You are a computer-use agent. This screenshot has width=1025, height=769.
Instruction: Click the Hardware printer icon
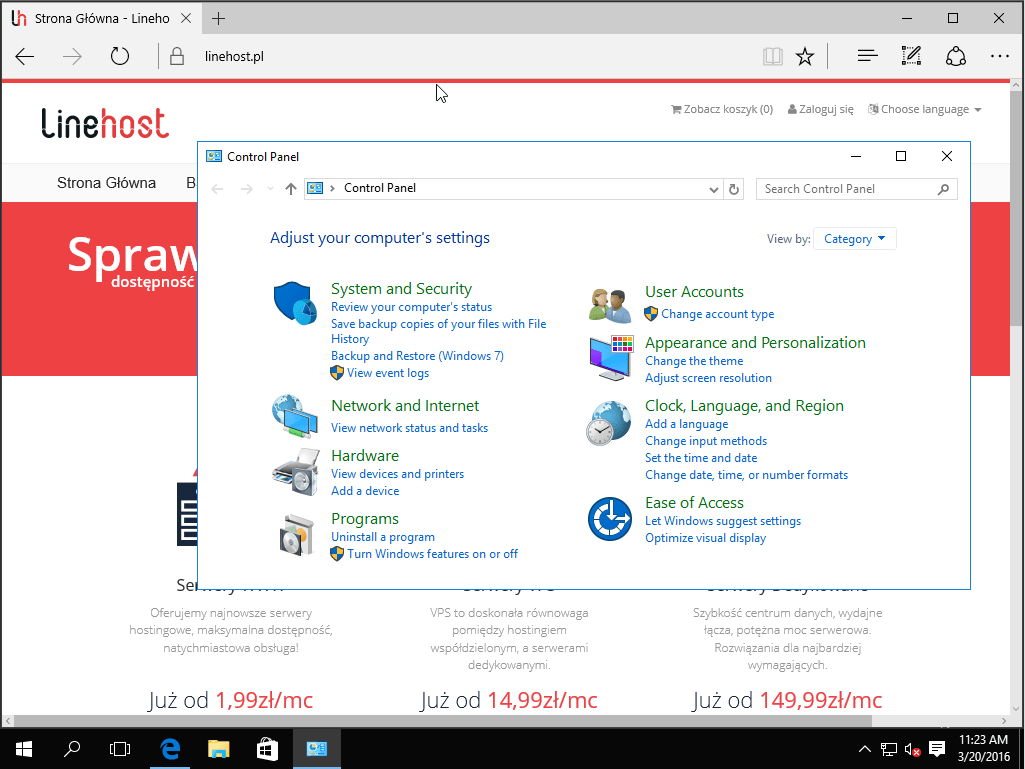tap(295, 472)
